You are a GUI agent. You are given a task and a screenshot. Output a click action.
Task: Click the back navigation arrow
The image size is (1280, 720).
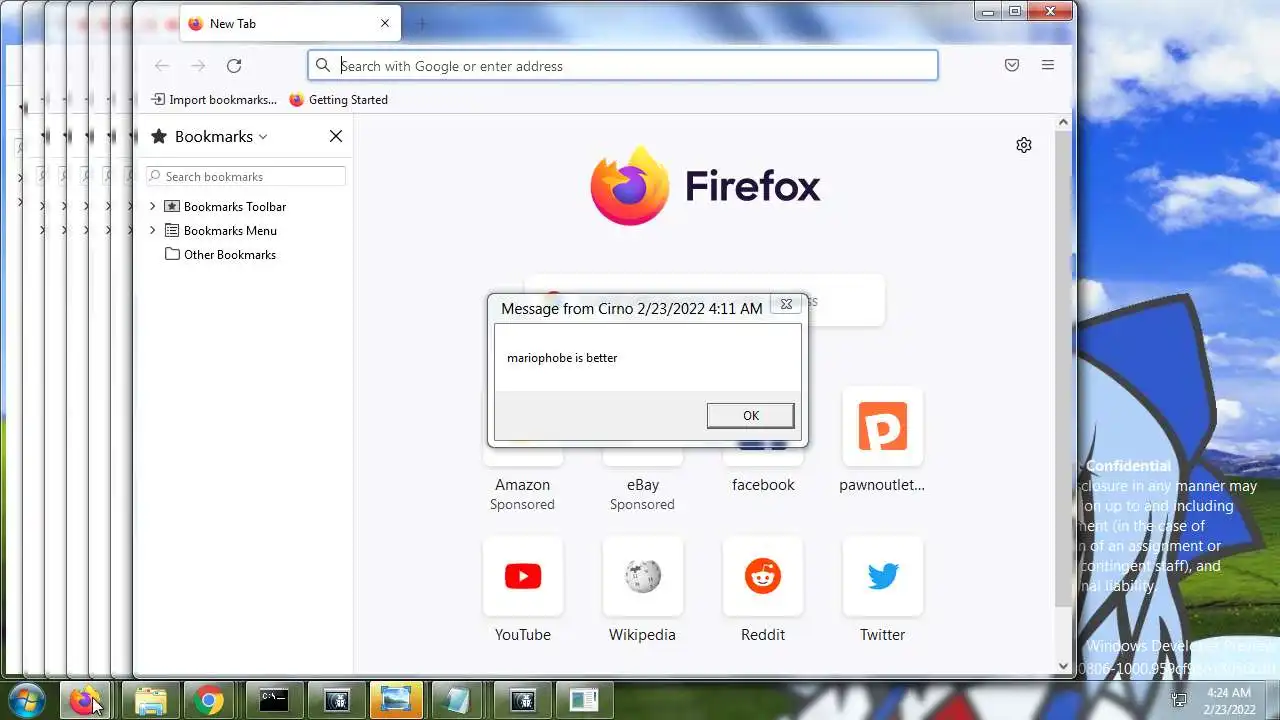162,66
